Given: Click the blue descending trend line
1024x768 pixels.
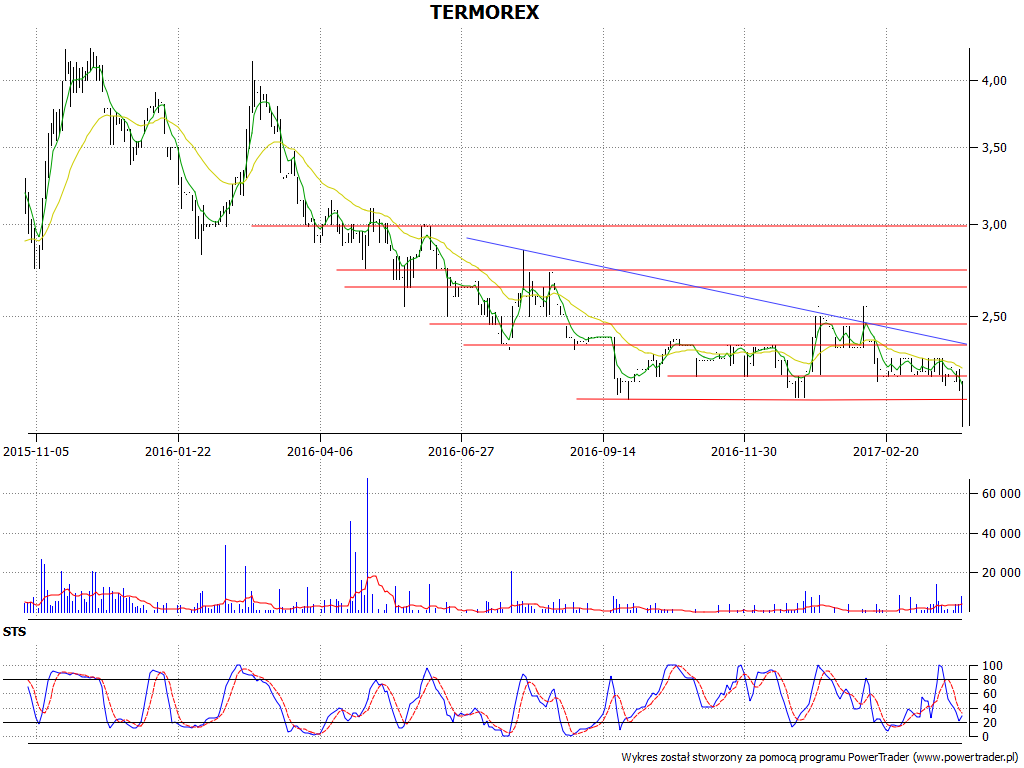Looking at the screenshot, I should tap(717, 291).
